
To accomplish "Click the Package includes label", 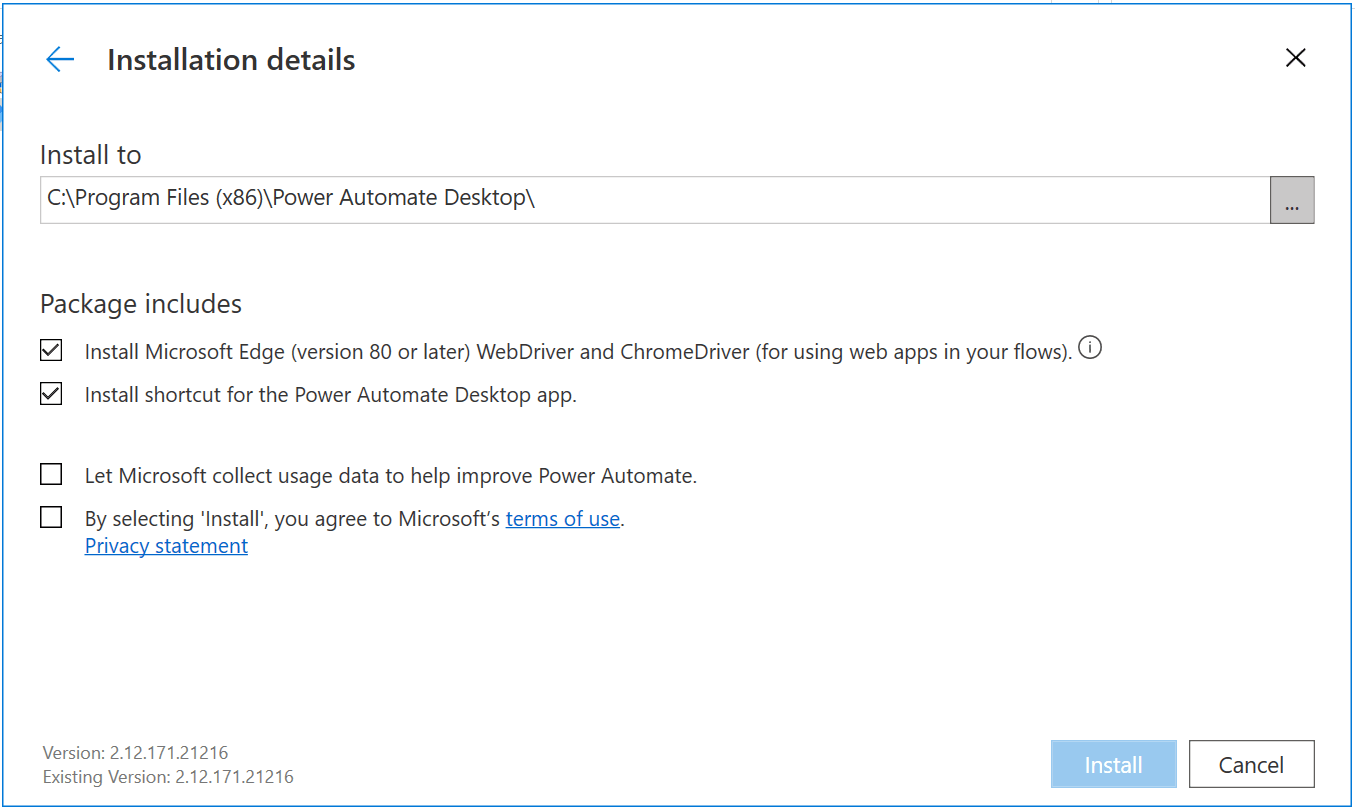I will pos(141,303).
